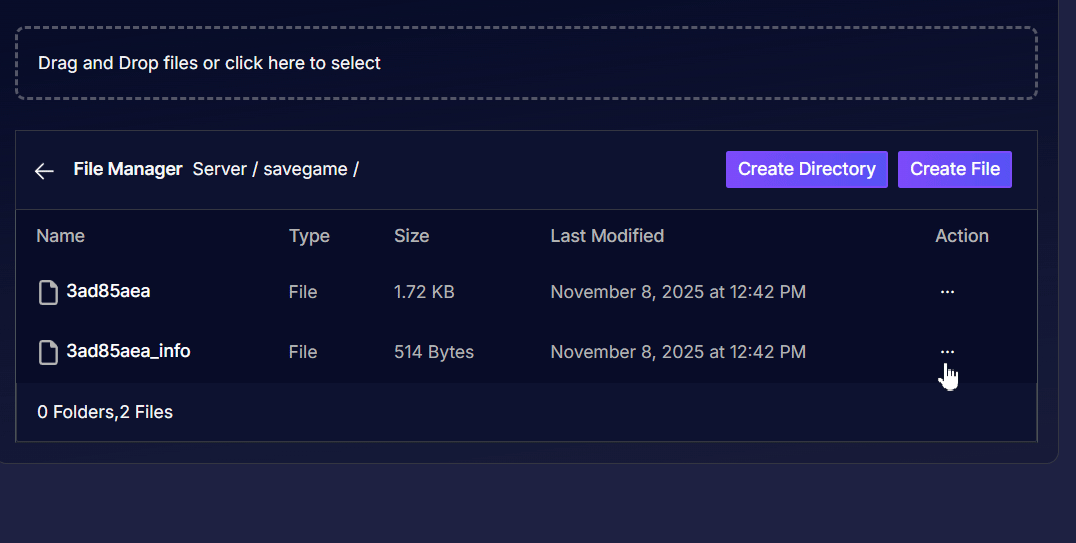The width and height of the screenshot is (1076, 543).
Task: Click the file icon next to 3ad85aea
Action: pos(48,293)
